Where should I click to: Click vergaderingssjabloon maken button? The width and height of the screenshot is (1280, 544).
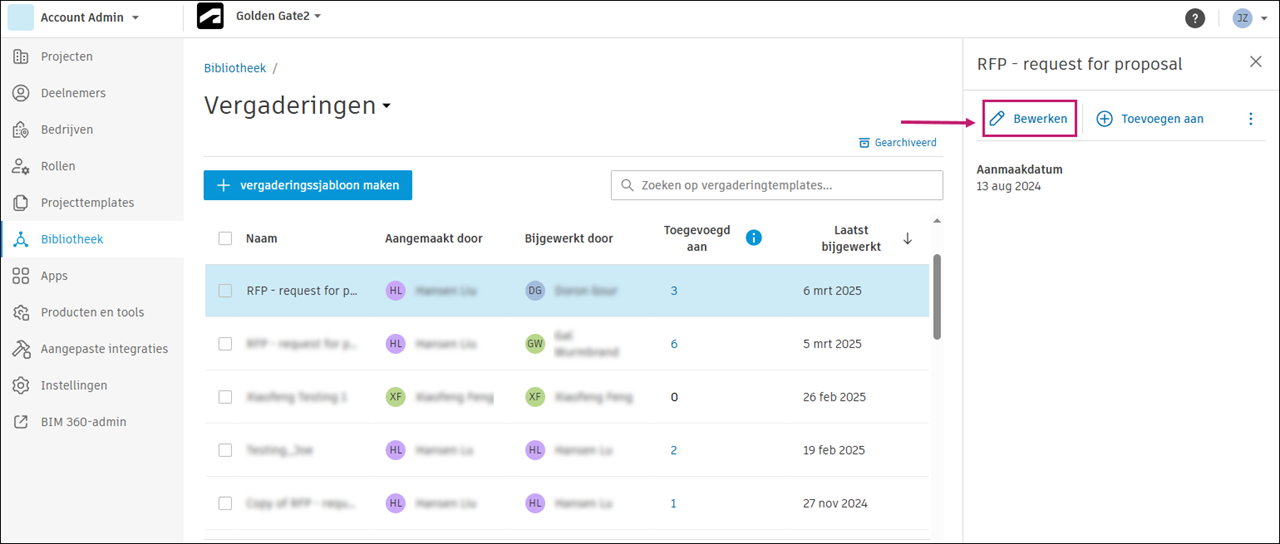(308, 185)
